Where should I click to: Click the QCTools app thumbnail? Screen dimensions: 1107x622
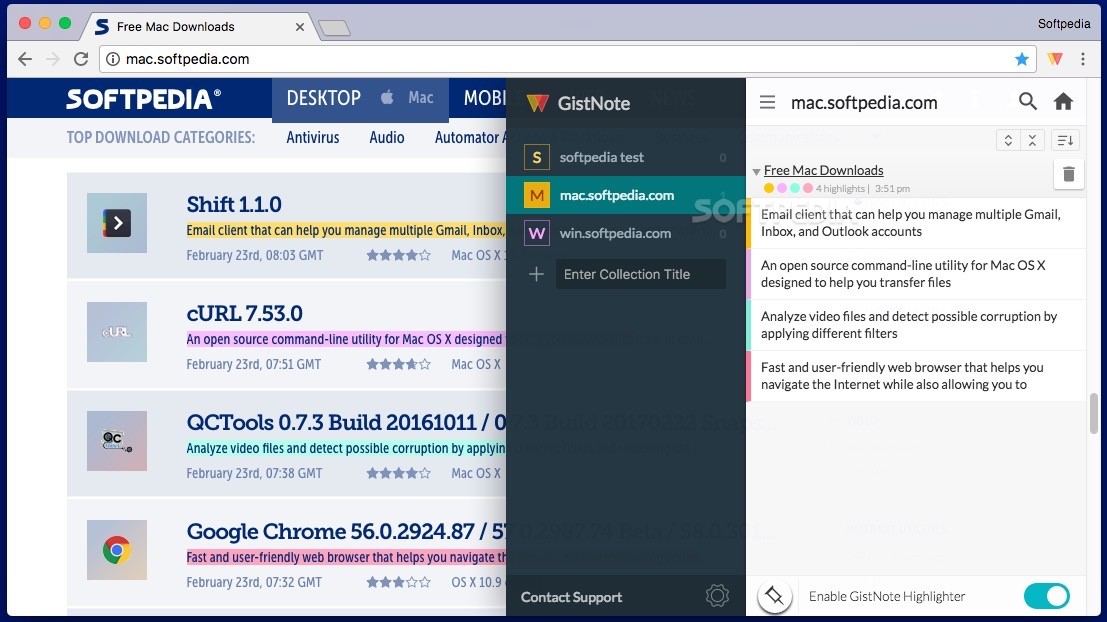[x=117, y=441]
